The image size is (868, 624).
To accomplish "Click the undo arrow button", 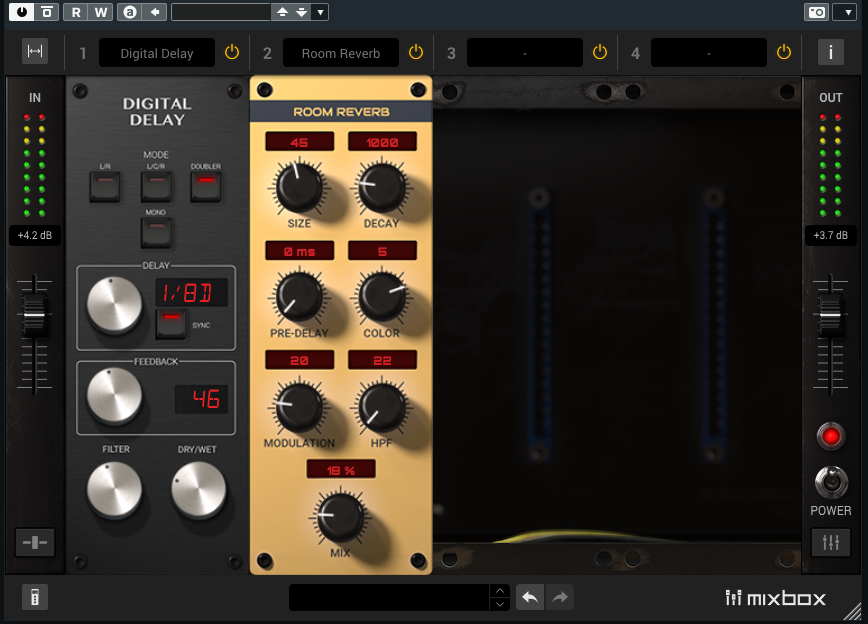I will click(530, 597).
